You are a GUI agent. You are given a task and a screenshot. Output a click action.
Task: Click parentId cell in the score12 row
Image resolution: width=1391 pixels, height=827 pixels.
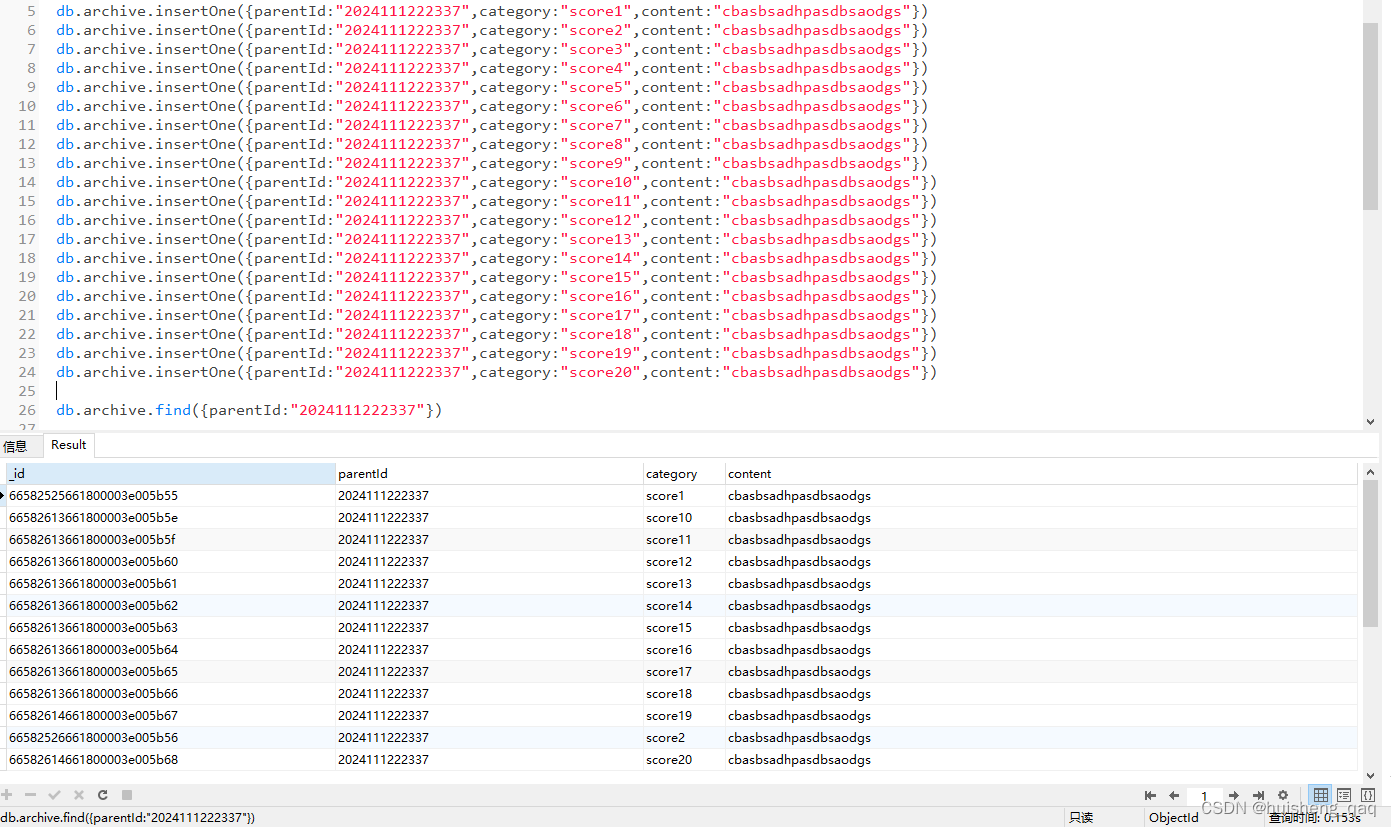(489, 562)
